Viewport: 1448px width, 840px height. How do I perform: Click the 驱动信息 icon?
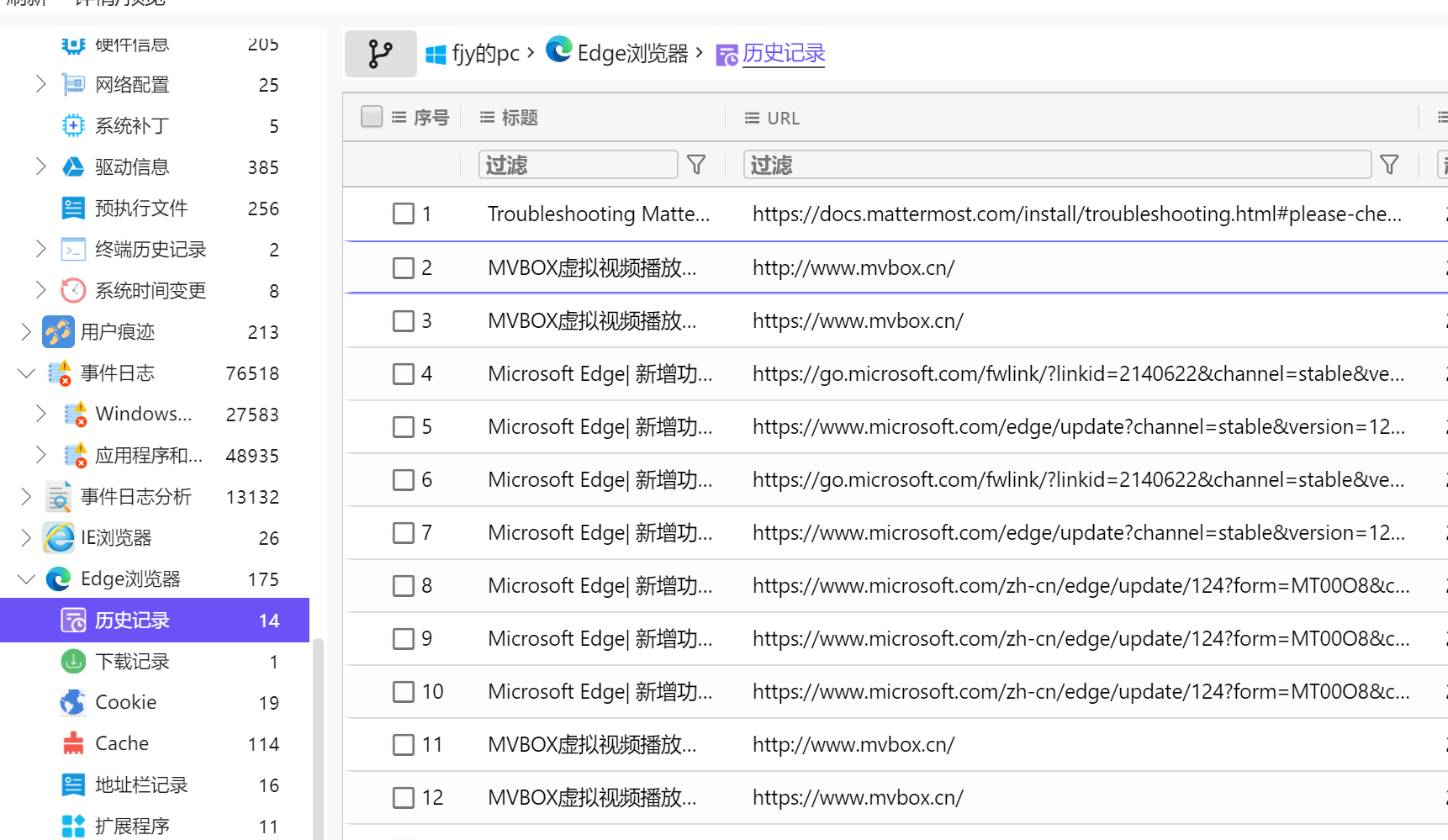pyautogui.click(x=73, y=166)
